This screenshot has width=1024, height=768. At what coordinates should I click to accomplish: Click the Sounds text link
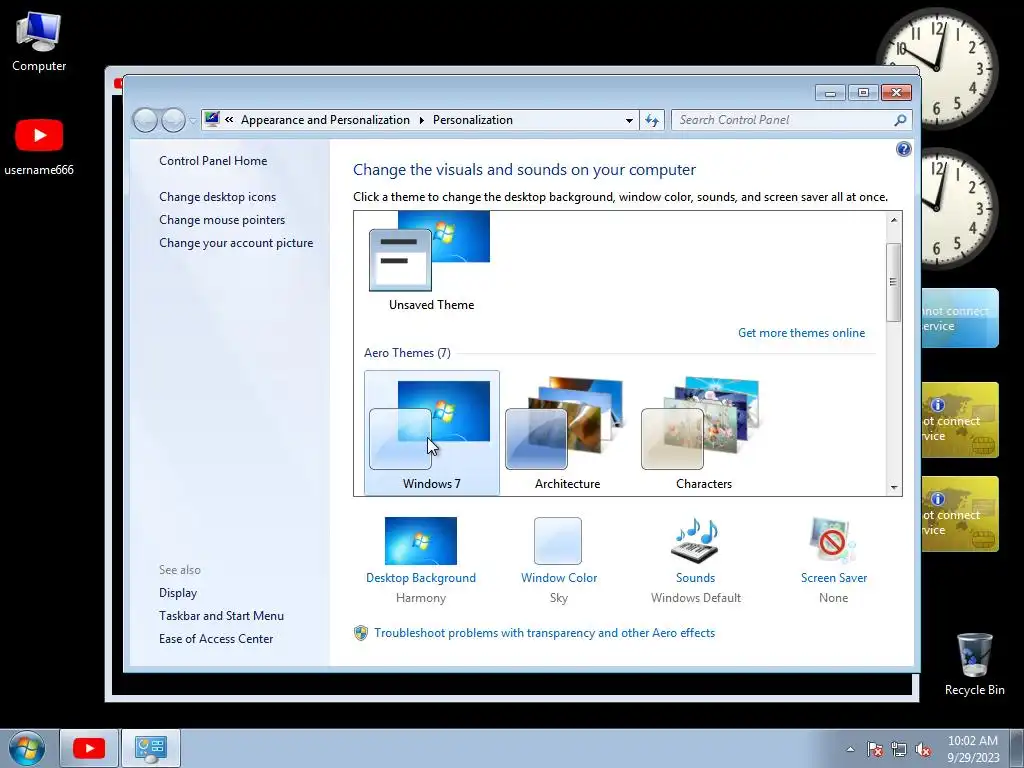pyautogui.click(x=696, y=578)
